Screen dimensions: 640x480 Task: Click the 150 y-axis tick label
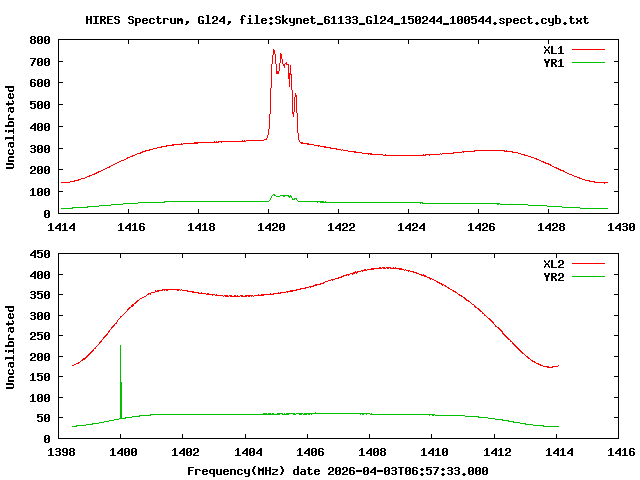tap(40, 377)
